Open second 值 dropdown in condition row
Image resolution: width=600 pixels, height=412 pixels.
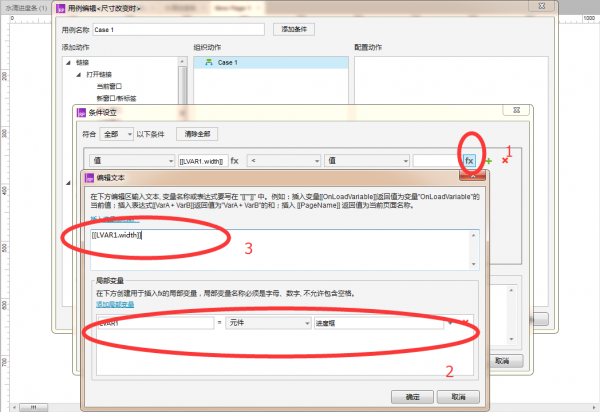[x=367, y=161]
